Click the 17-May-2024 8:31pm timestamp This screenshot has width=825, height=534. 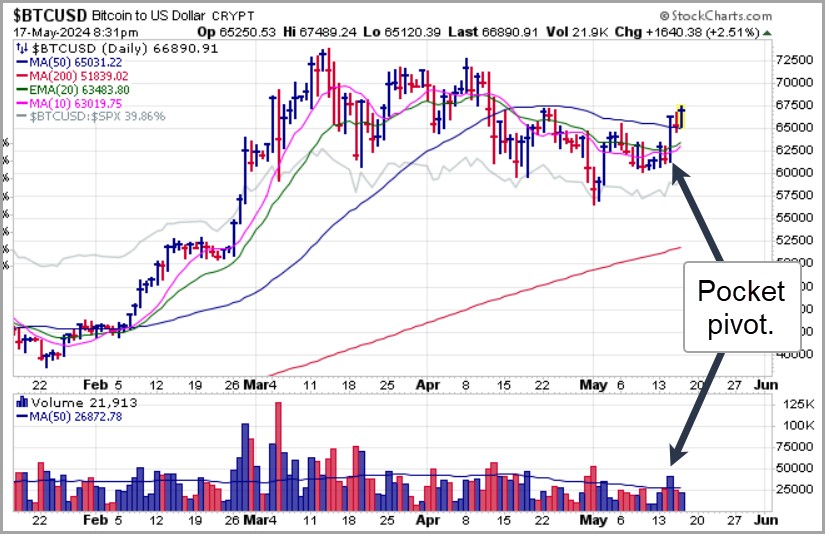tap(76, 33)
